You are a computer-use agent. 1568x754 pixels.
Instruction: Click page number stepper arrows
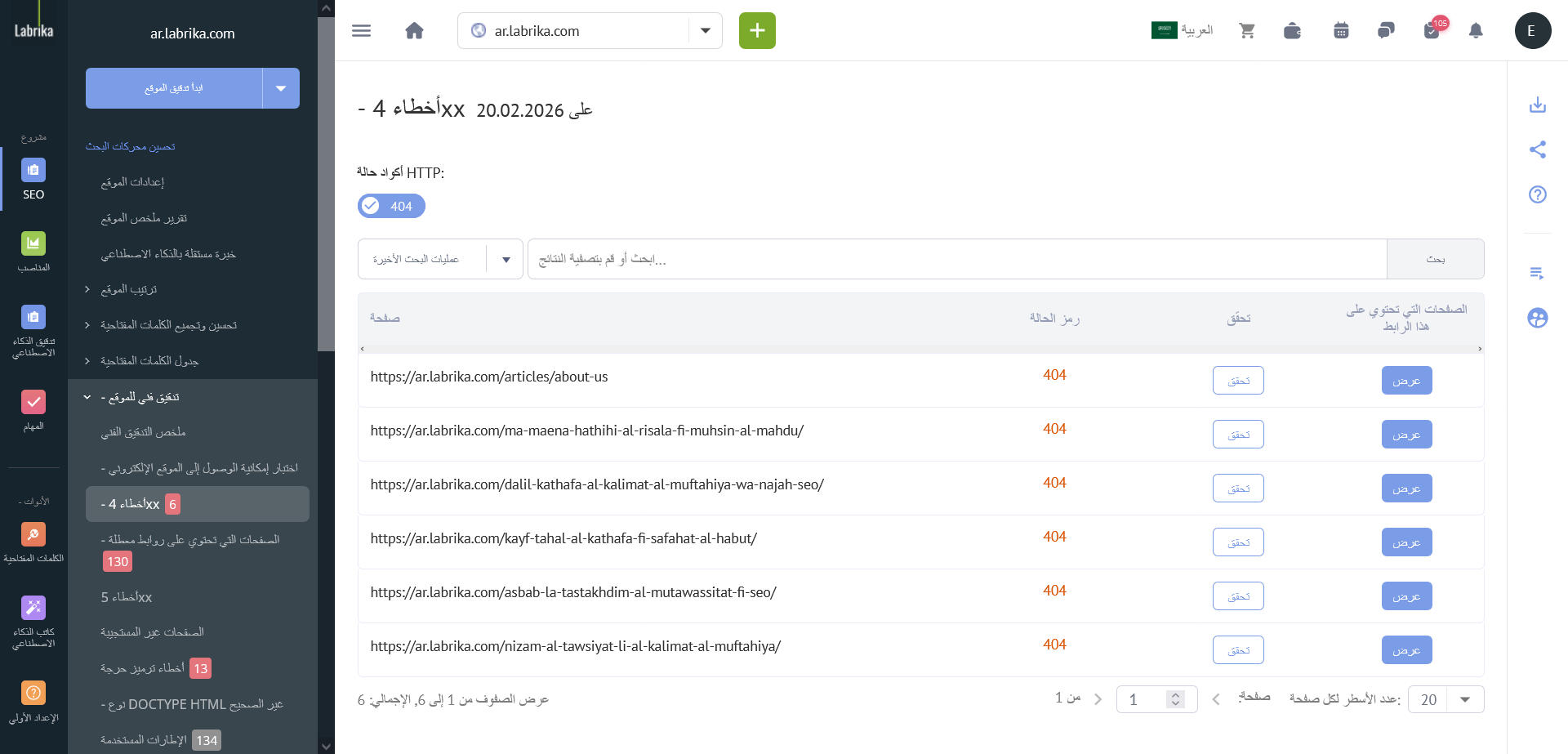click(x=1175, y=699)
